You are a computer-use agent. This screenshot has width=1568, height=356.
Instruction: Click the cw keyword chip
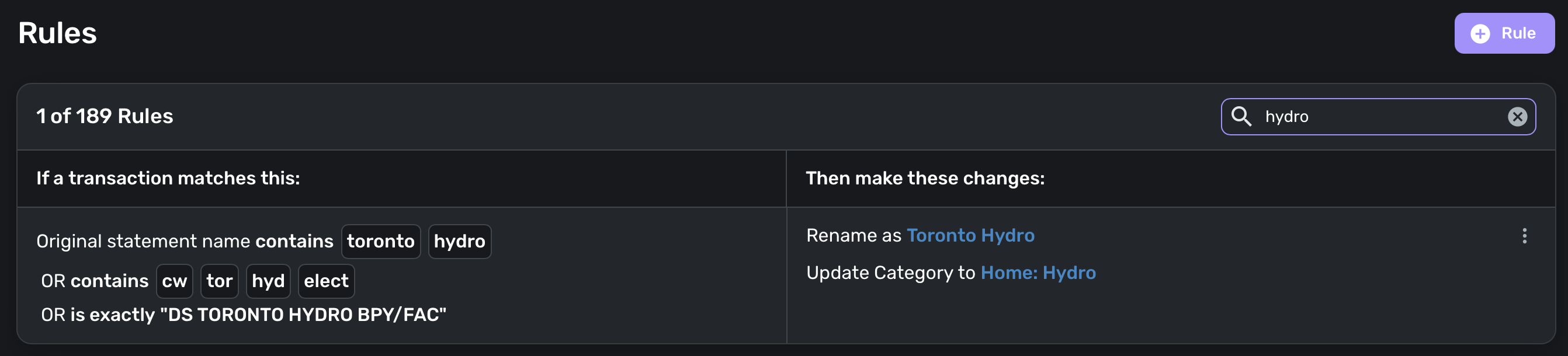174,281
